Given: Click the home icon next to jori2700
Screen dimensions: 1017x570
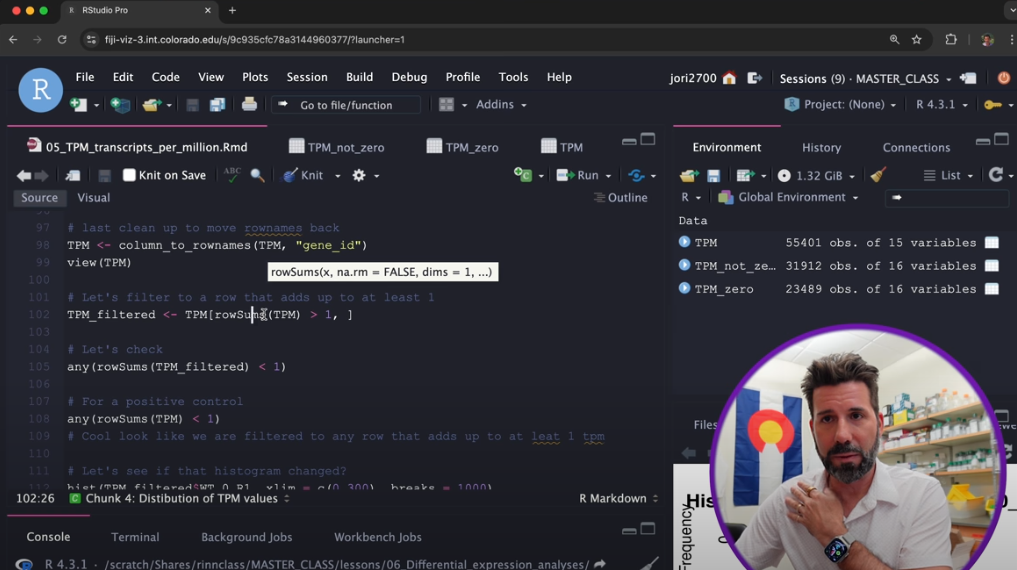Looking at the screenshot, I should tap(730, 78).
